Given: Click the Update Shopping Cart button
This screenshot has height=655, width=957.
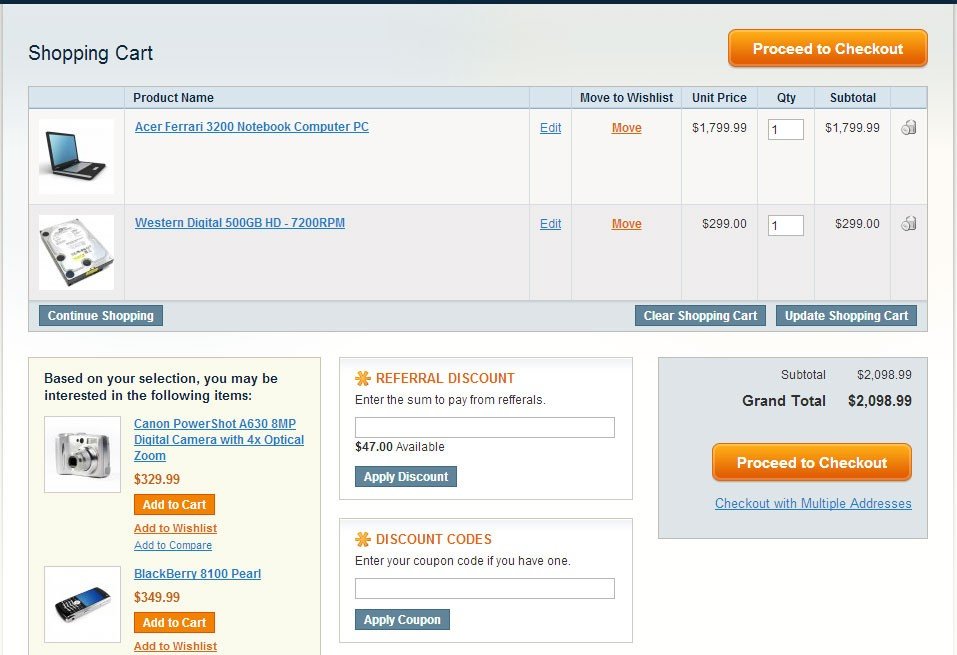Looking at the screenshot, I should click(847, 316).
